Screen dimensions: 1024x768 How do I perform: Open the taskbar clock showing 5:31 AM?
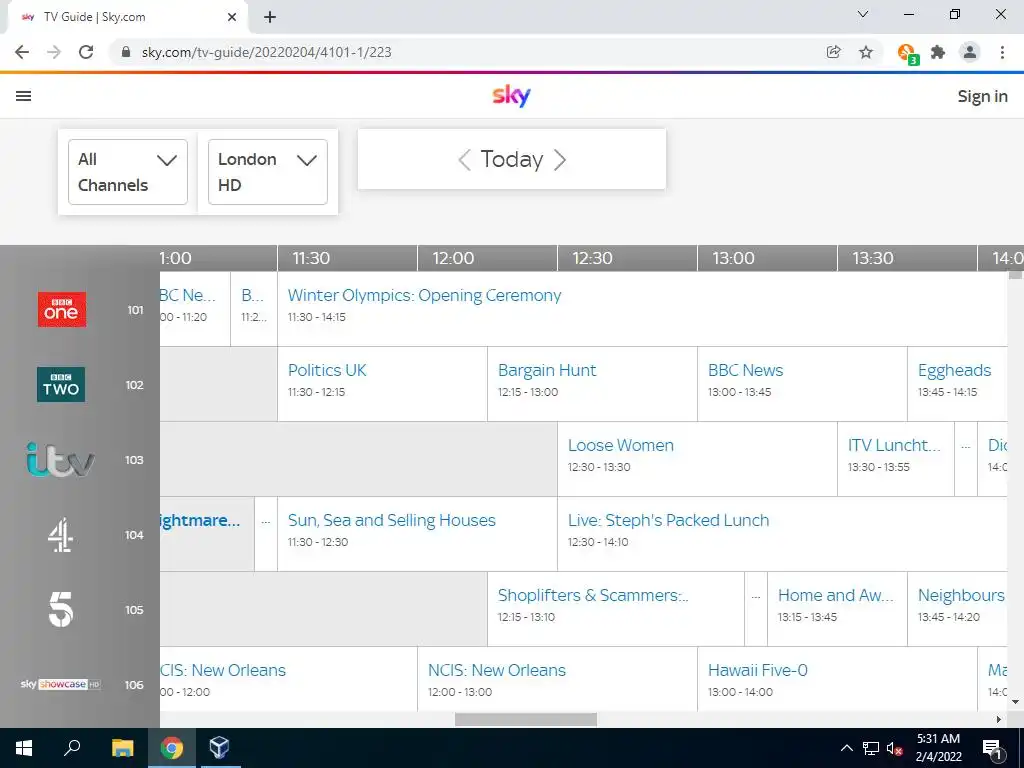938,748
